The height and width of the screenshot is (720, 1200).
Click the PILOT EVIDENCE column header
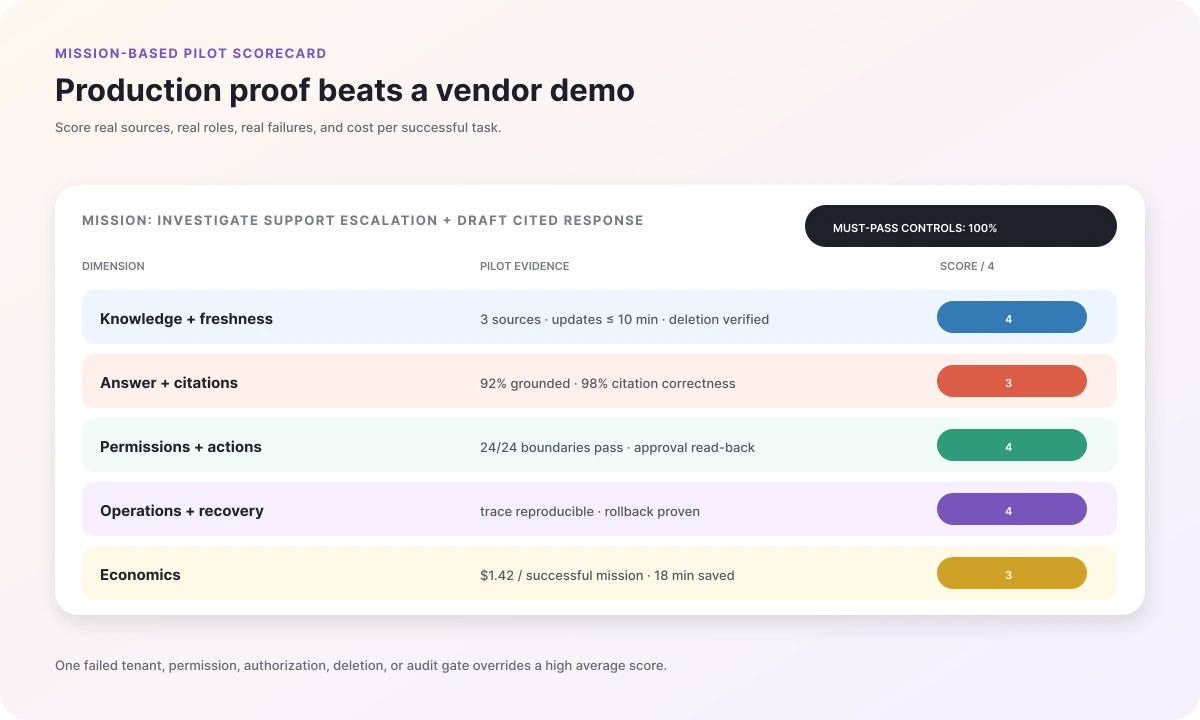525,266
